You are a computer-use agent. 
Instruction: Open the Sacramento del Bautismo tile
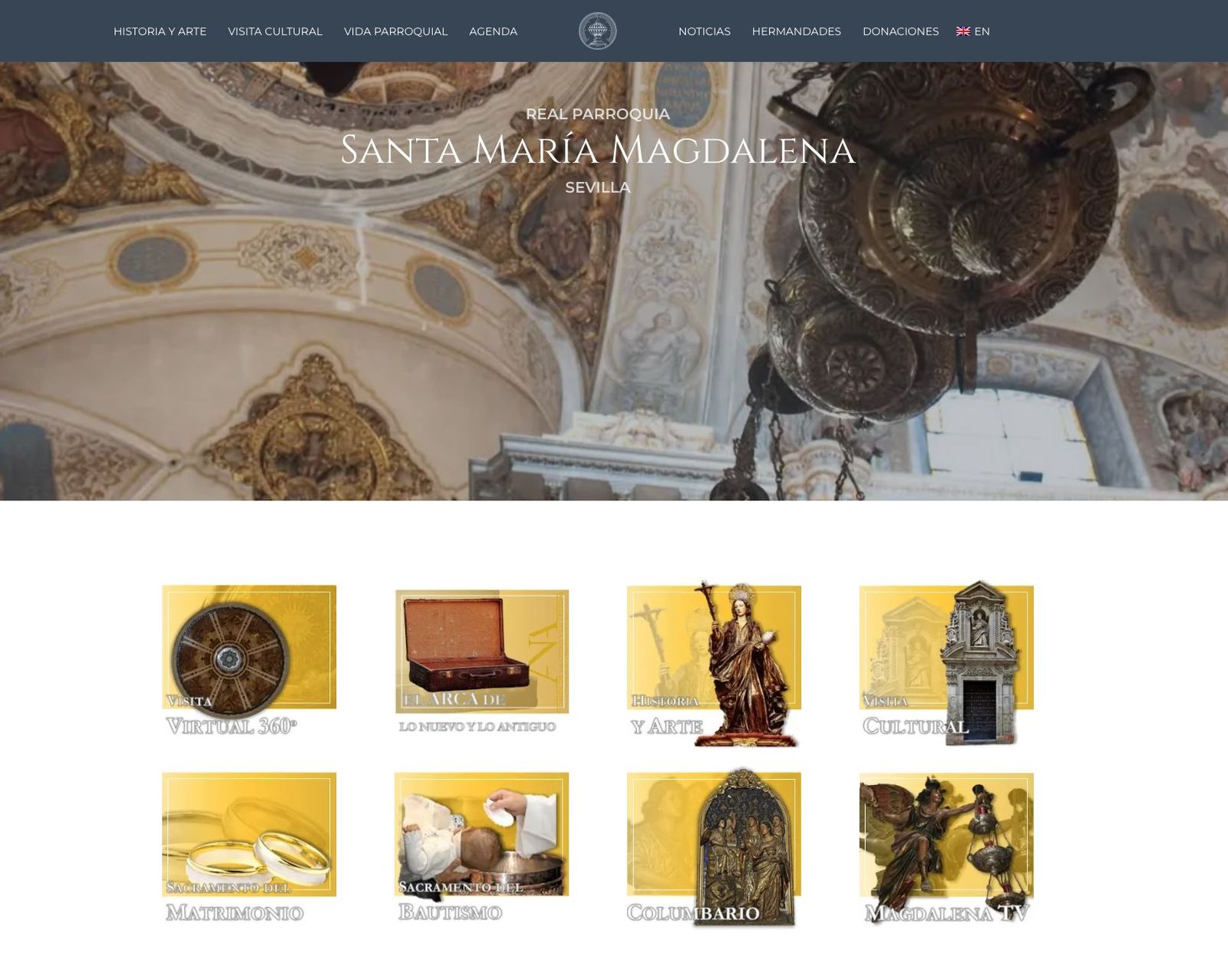click(x=481, y=846)
